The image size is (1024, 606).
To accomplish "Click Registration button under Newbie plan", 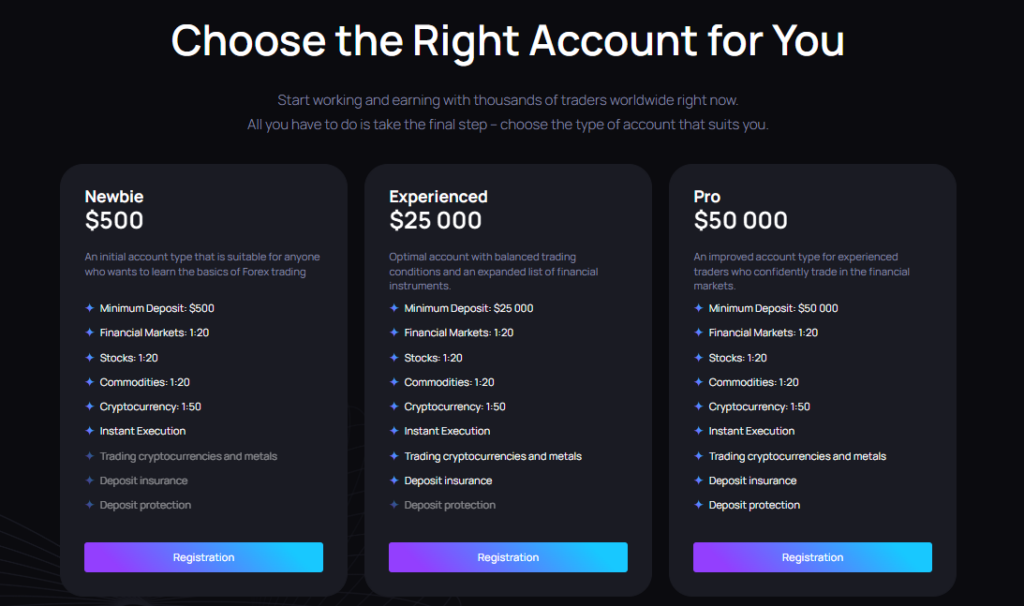I will tap(203, 557).
